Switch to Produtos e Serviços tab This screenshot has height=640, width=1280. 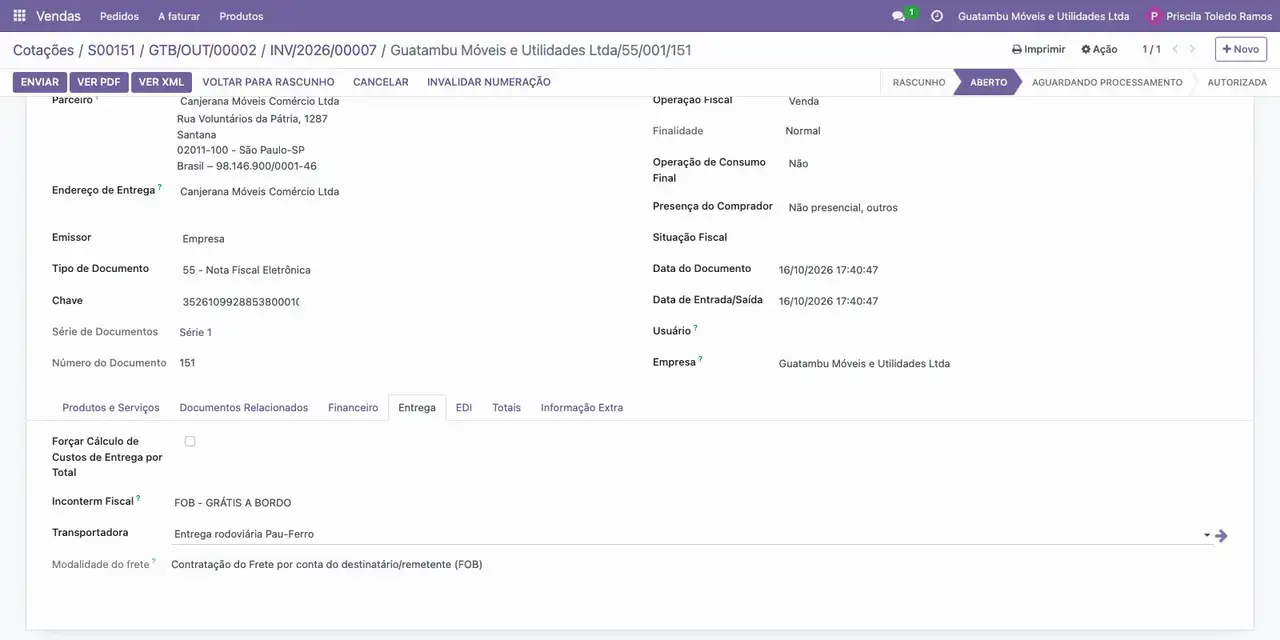coord(111,408)
